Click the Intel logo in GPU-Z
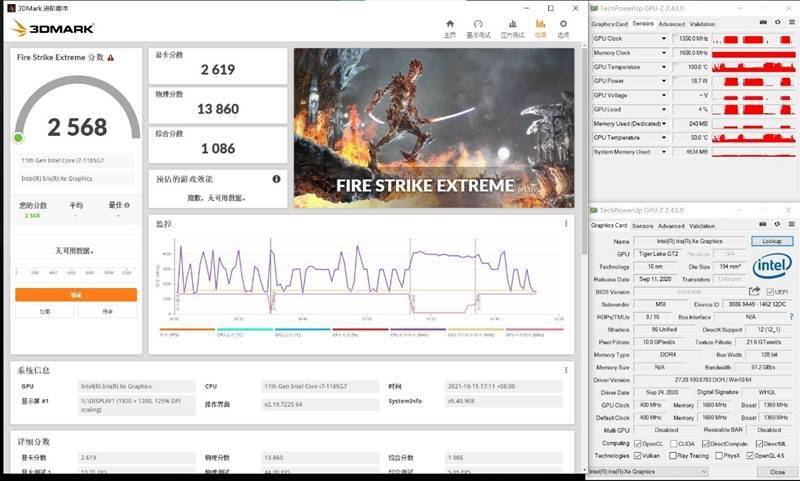 point(772,265)
